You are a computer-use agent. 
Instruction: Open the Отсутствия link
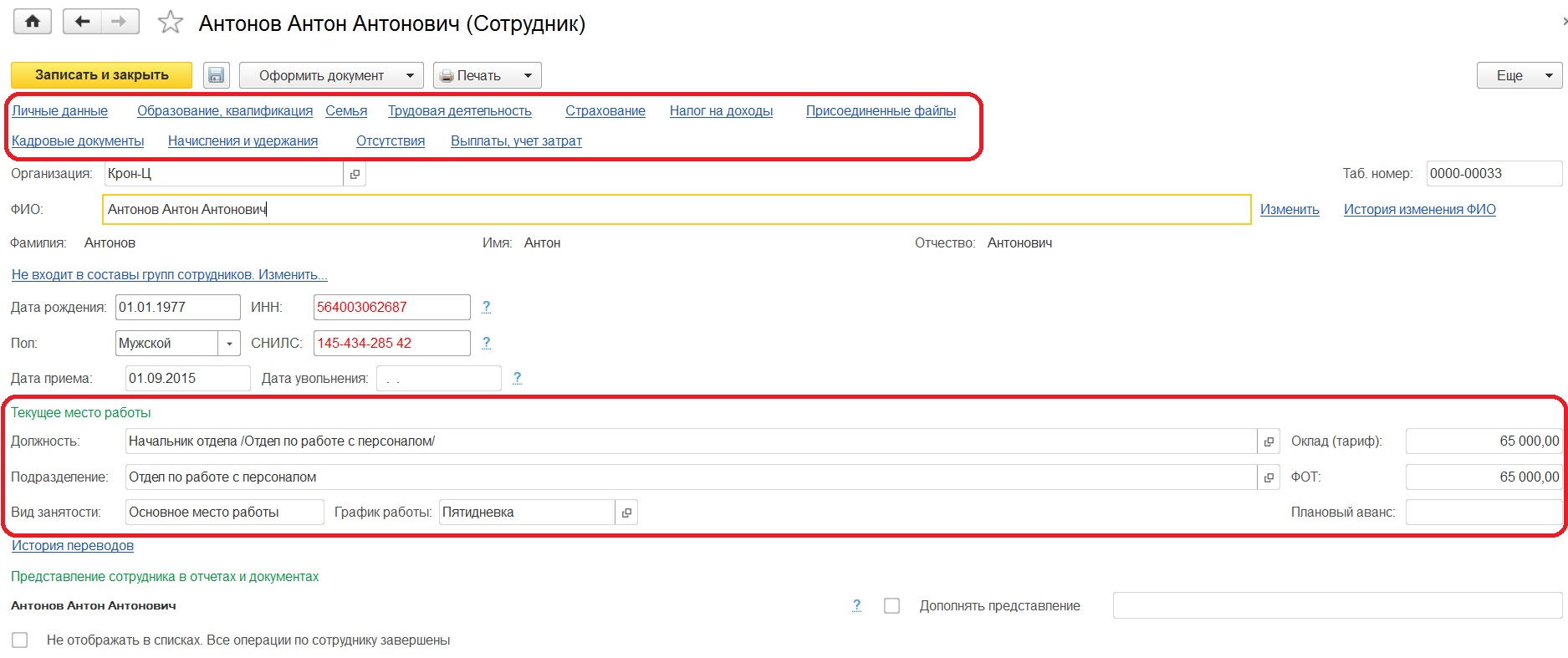pyautogui.click(x=391, y=141)
